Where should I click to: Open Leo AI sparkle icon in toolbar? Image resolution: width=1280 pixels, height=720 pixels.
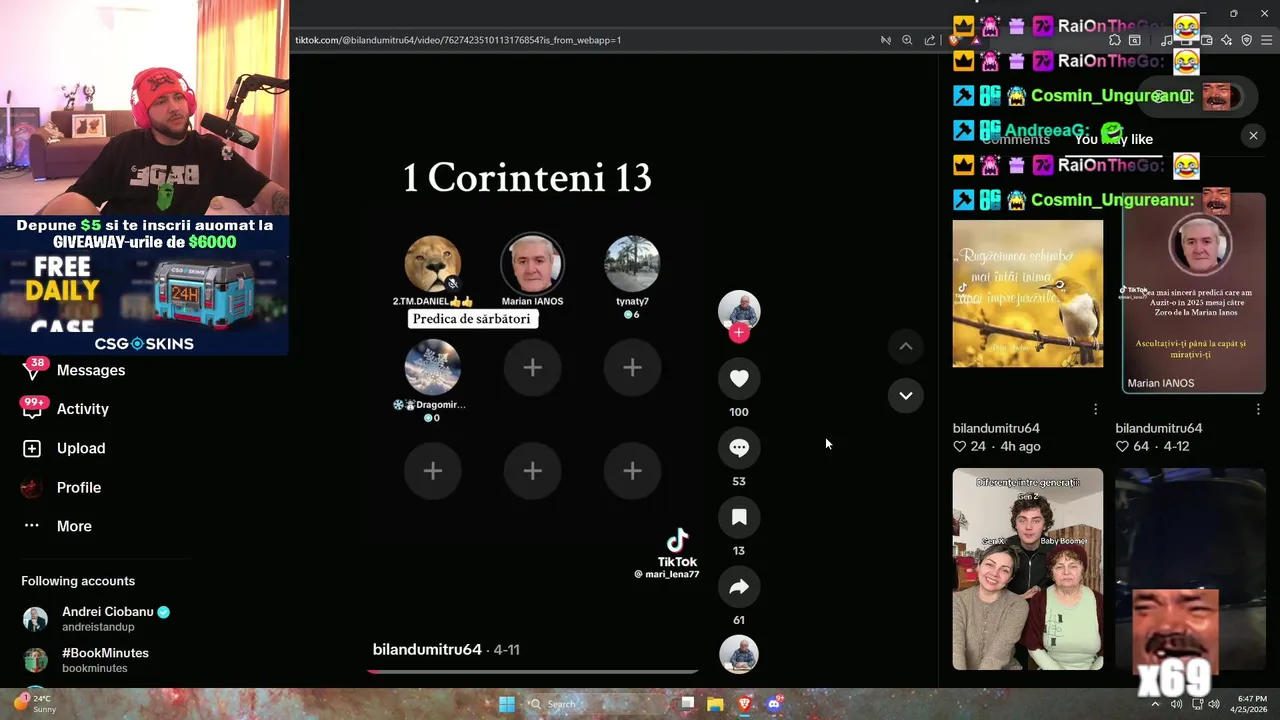coord(1227,40)
